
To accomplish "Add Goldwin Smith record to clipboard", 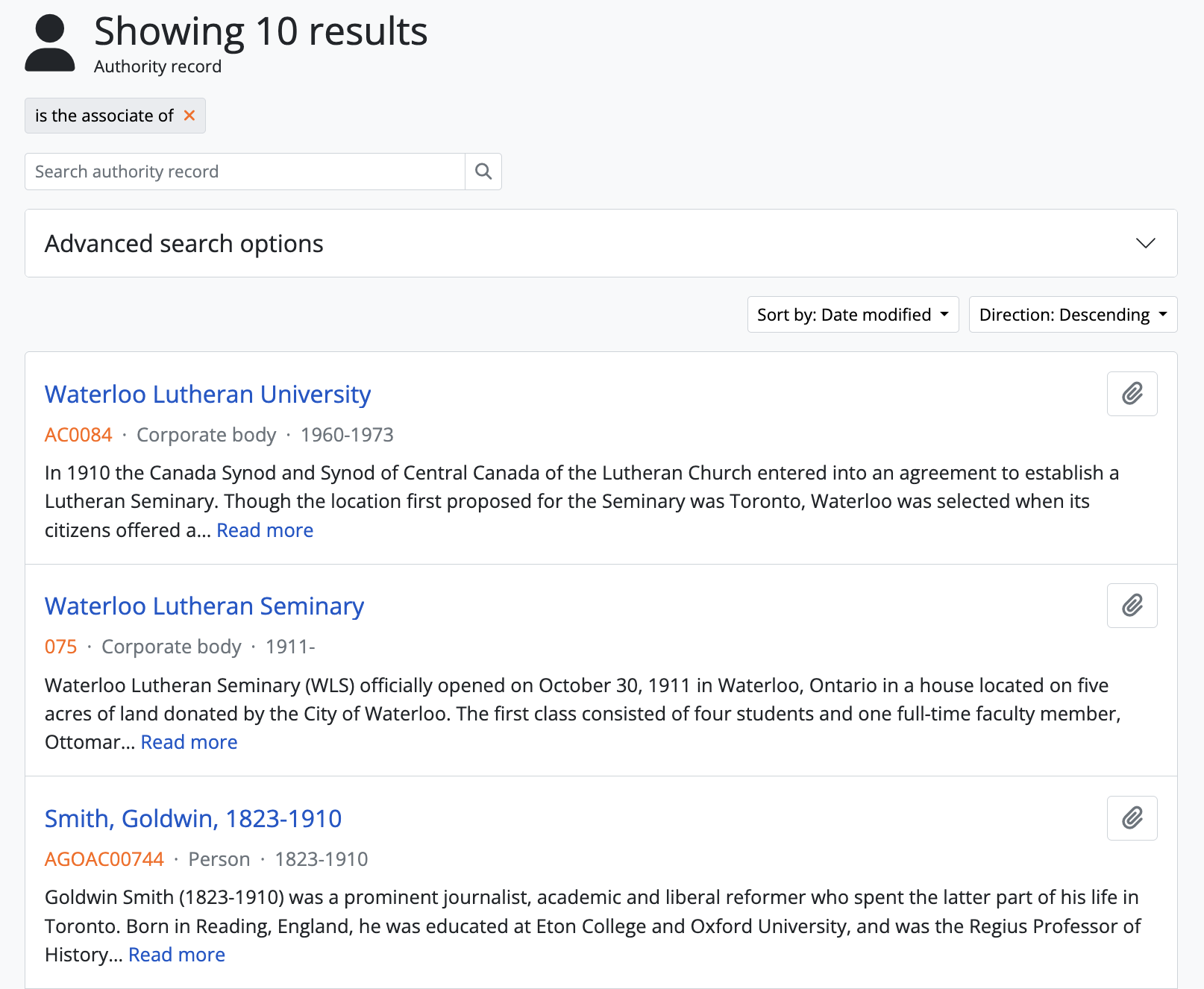I will pos(1132,818).
